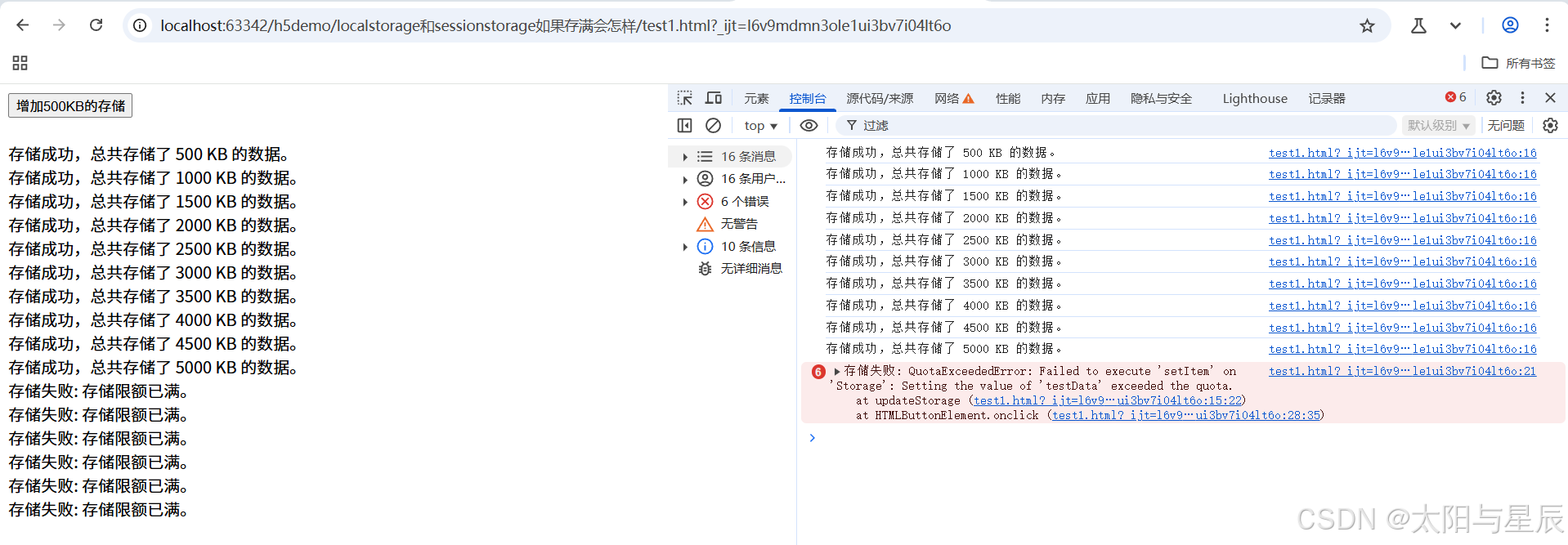Switch to the 元素 tab
Viewport: 1568px width, 545px height.
(x=756, y=99)
